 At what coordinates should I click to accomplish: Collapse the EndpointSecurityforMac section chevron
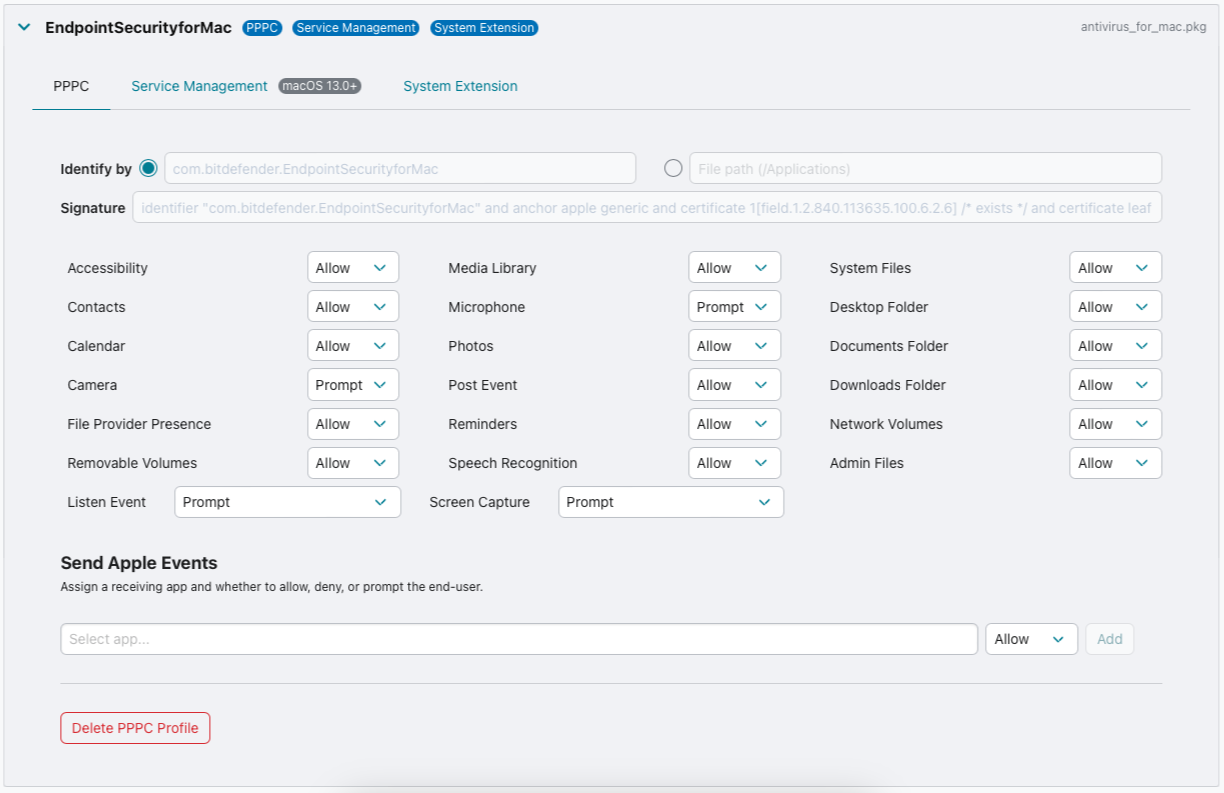(x=24, y=28)
